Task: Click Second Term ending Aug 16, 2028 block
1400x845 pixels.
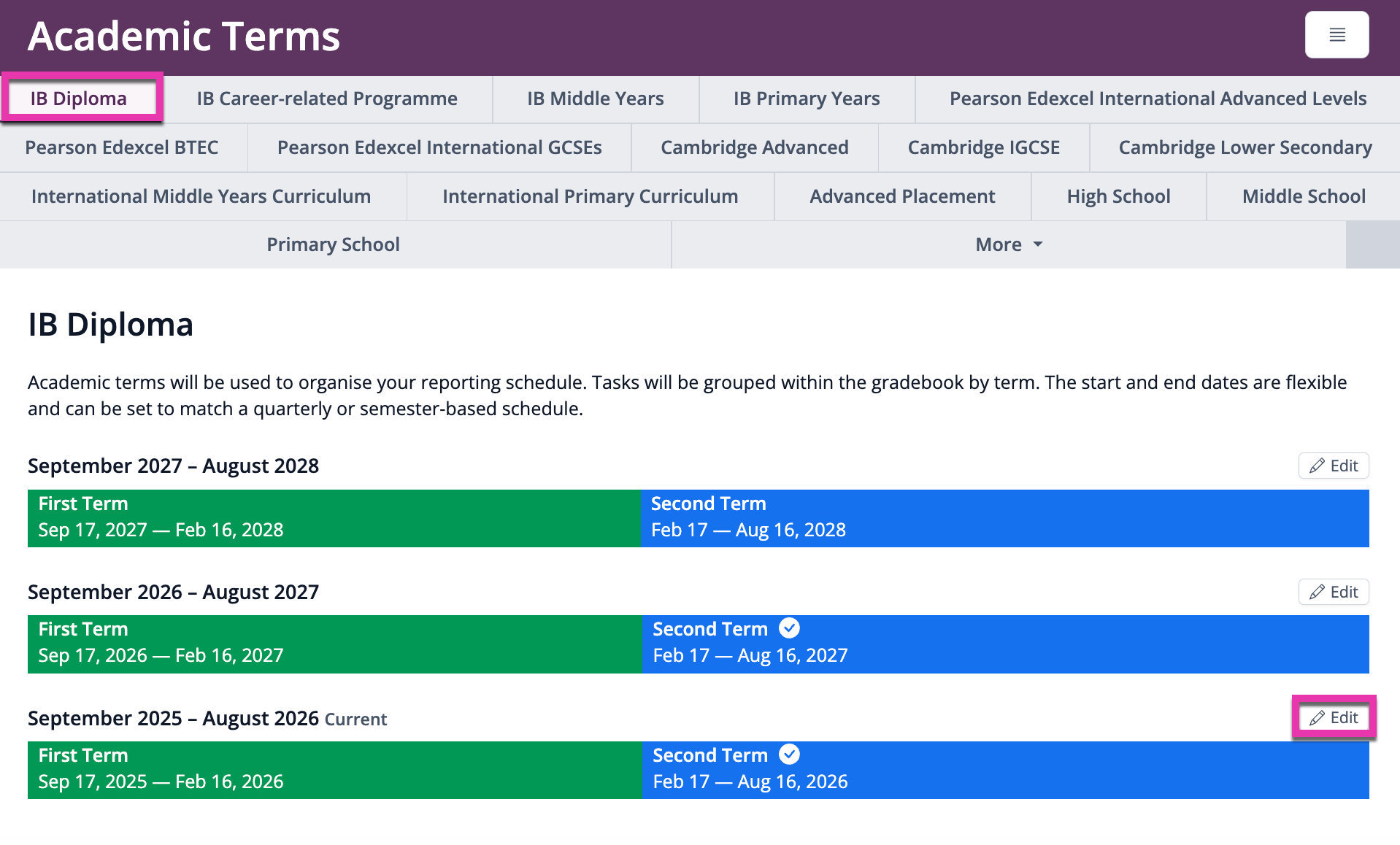Action: [x=1004, y=518]
